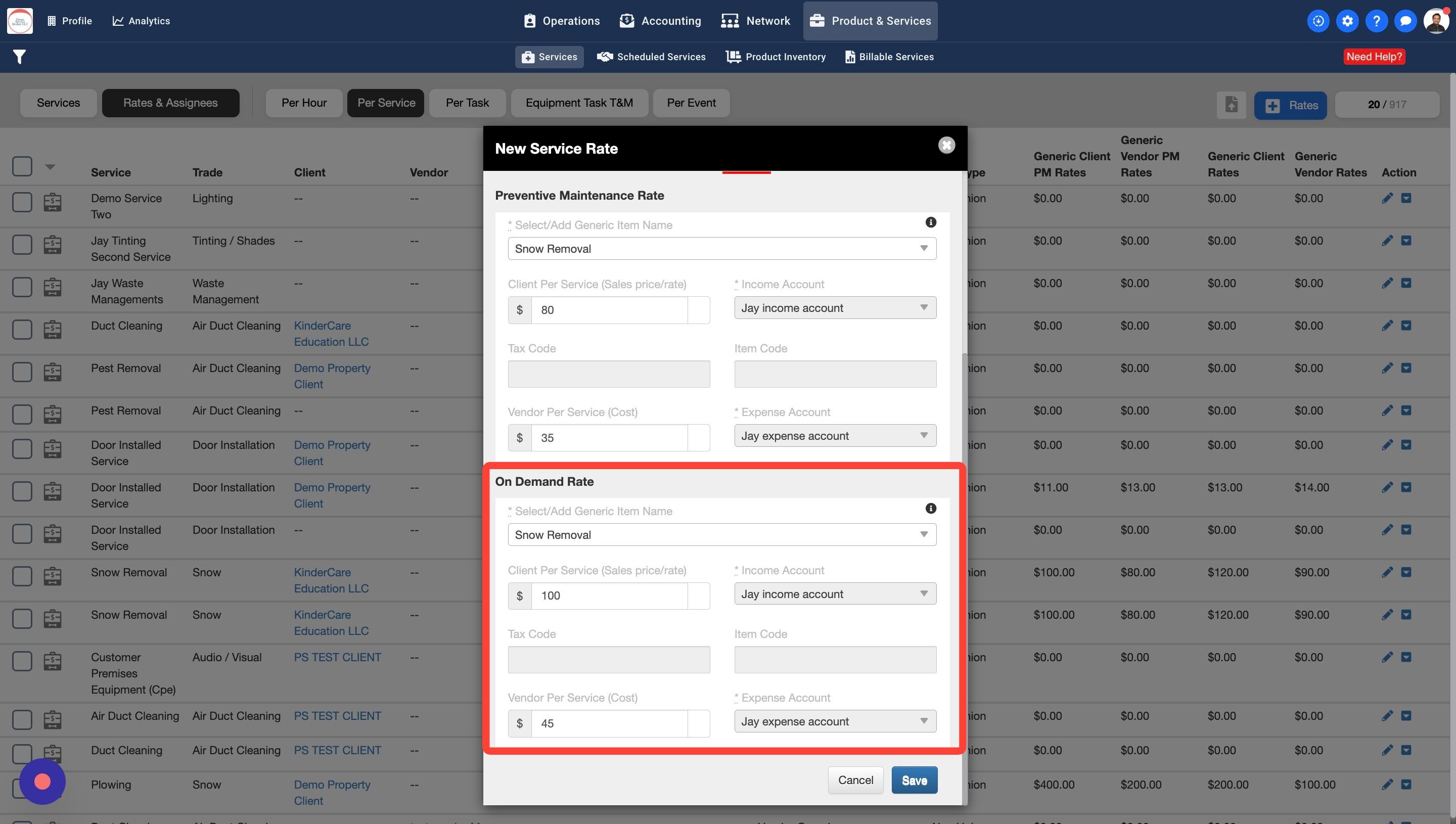The width and height of the screenshot is (1456, 824).
Task: Select the Pest Removal Demo Property checkbox
Action: click(x=22, y=372)
